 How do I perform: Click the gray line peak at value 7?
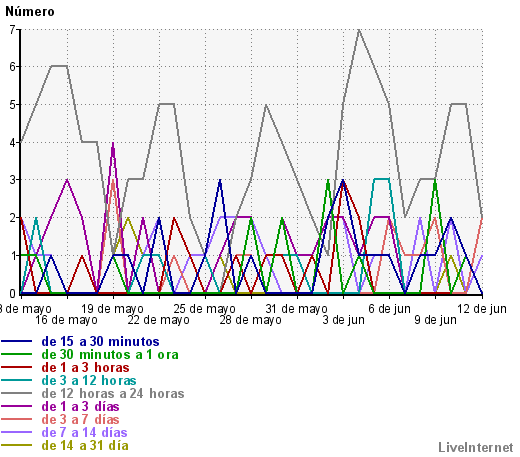point(359,30)
